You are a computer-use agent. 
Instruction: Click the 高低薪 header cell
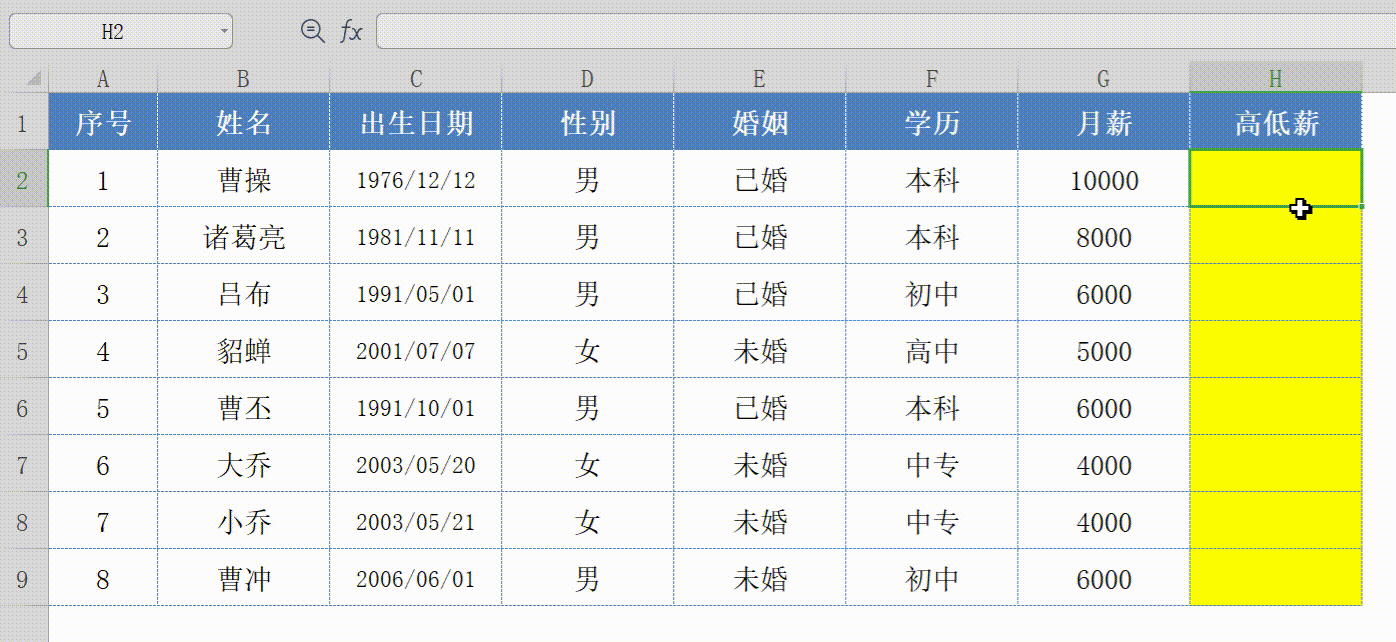[1275, 123]
